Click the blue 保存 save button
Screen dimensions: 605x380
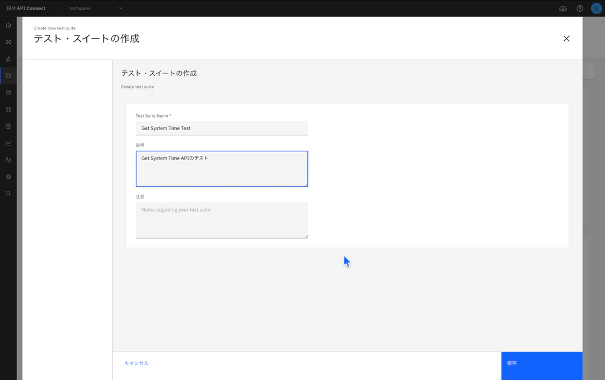[x=542, y=366]
